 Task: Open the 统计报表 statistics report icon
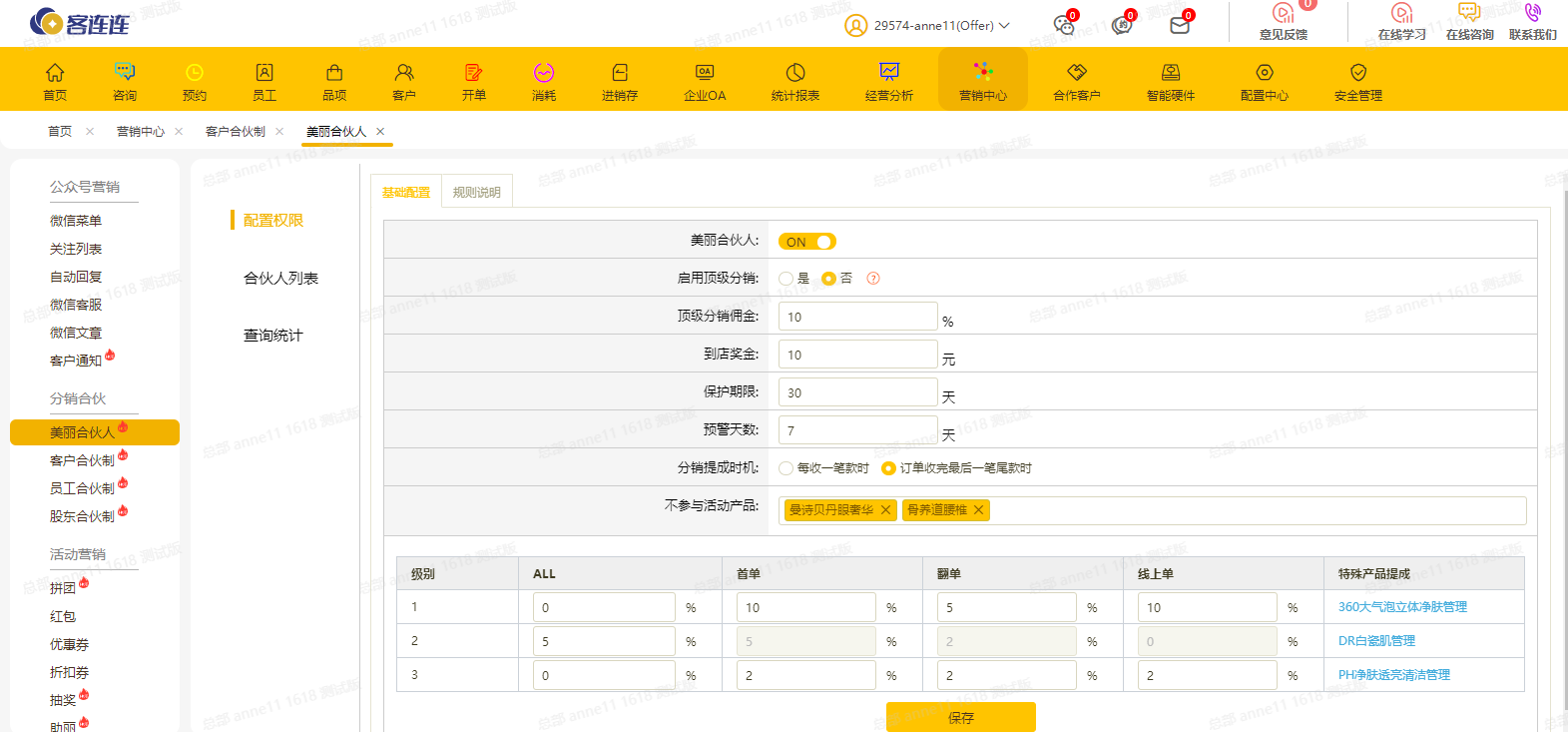point(795,73)
